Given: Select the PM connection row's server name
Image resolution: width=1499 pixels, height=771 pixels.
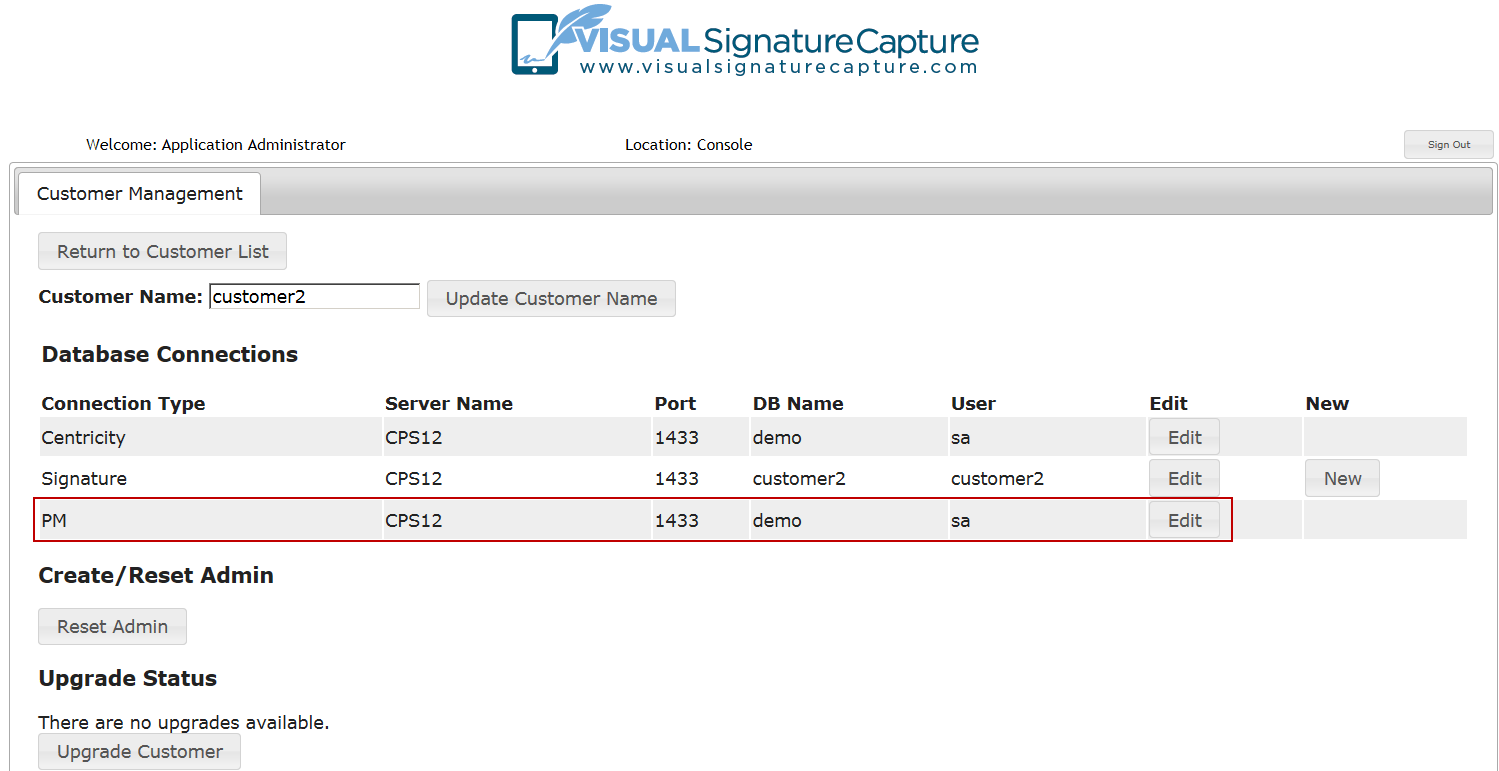Looking at the screenshot, I should click(x=413, y=520).
